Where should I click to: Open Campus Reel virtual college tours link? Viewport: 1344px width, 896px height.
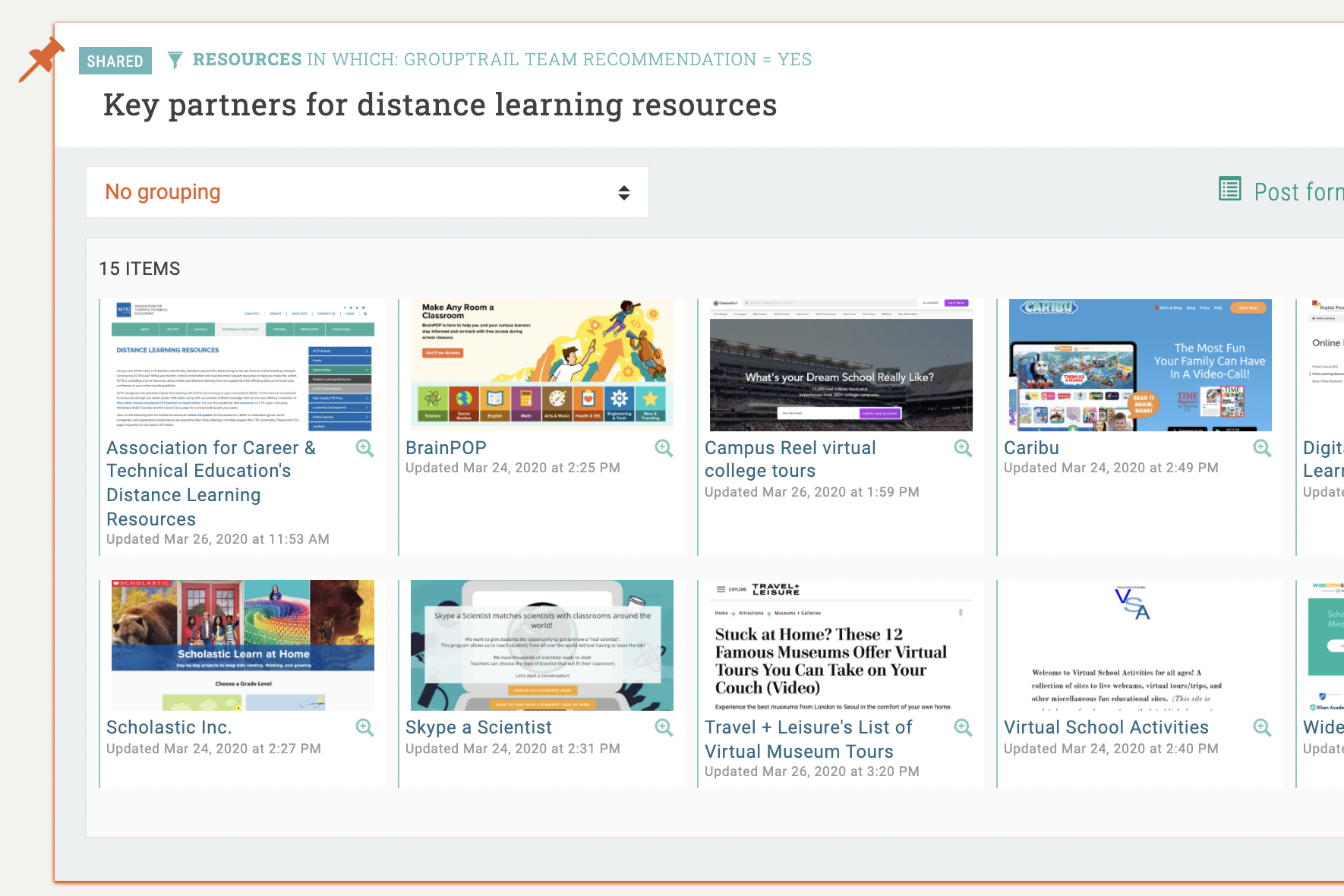point(790,459)
